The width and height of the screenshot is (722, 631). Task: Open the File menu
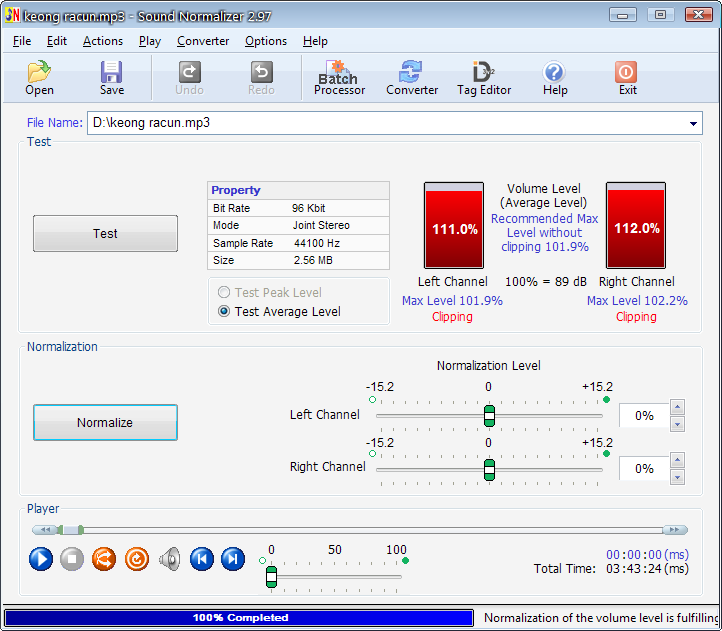(22, 41)
